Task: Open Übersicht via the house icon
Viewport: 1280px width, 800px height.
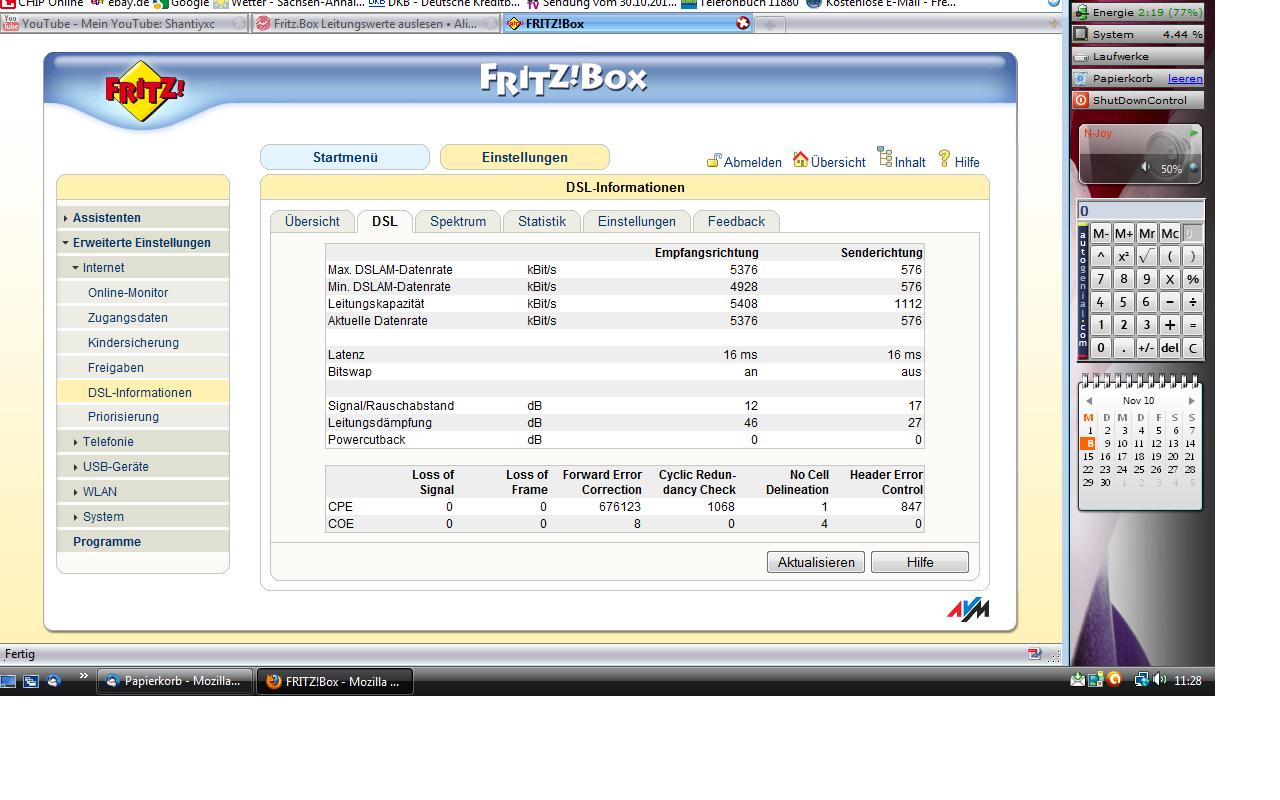Action: coord(800,160)
